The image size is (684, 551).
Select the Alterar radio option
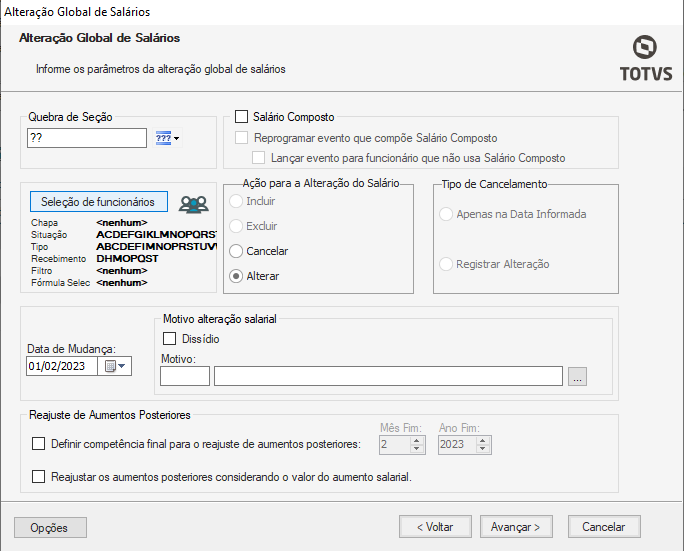(237, 276)
